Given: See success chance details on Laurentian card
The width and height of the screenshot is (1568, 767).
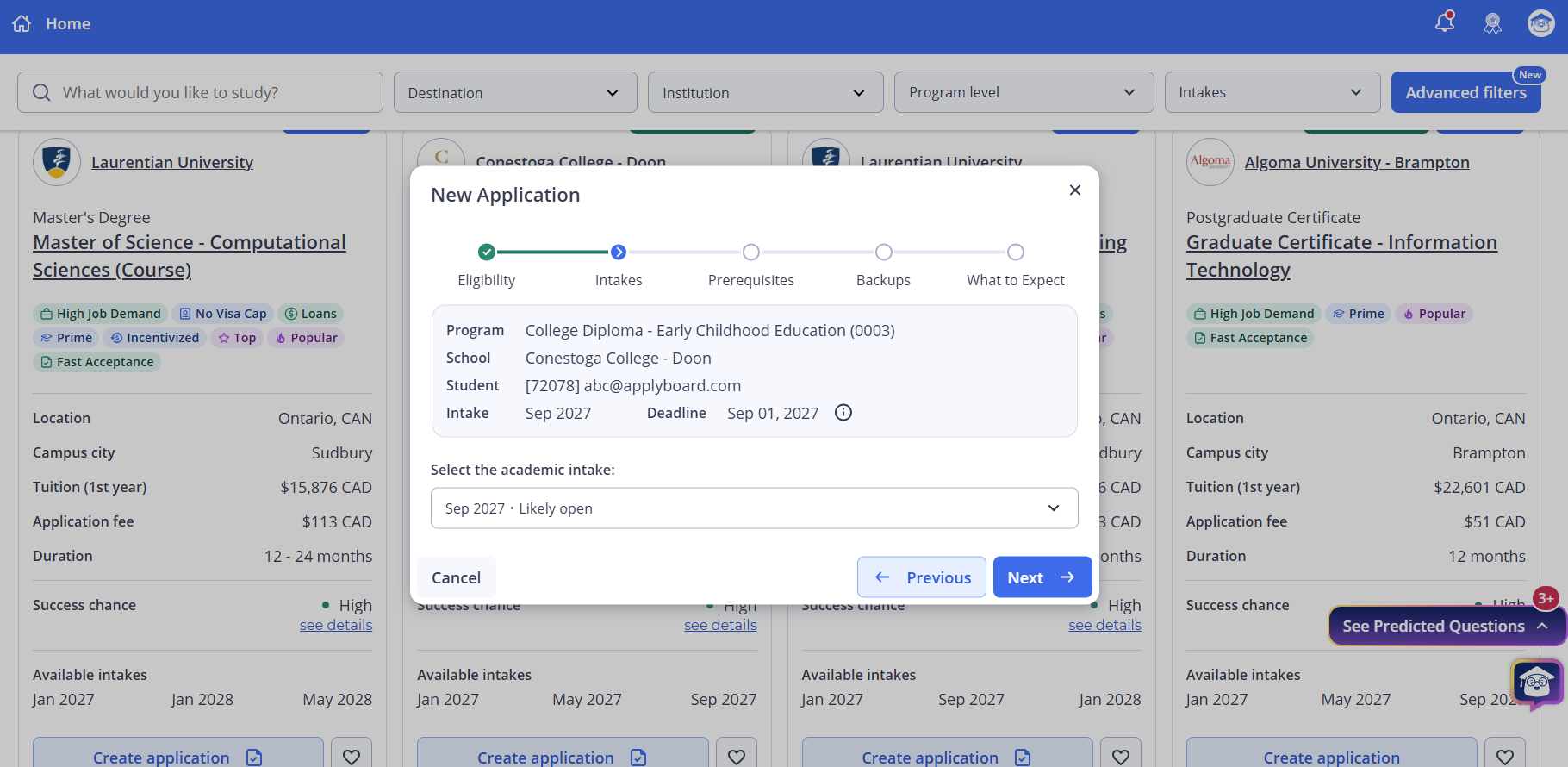Looking at the screenshot, I should click(336, 626).
